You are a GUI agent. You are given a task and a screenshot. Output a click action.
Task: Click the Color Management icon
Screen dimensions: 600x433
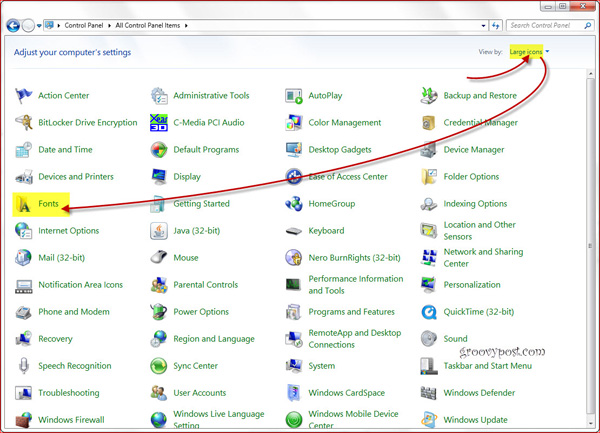[x=294, y=122]
